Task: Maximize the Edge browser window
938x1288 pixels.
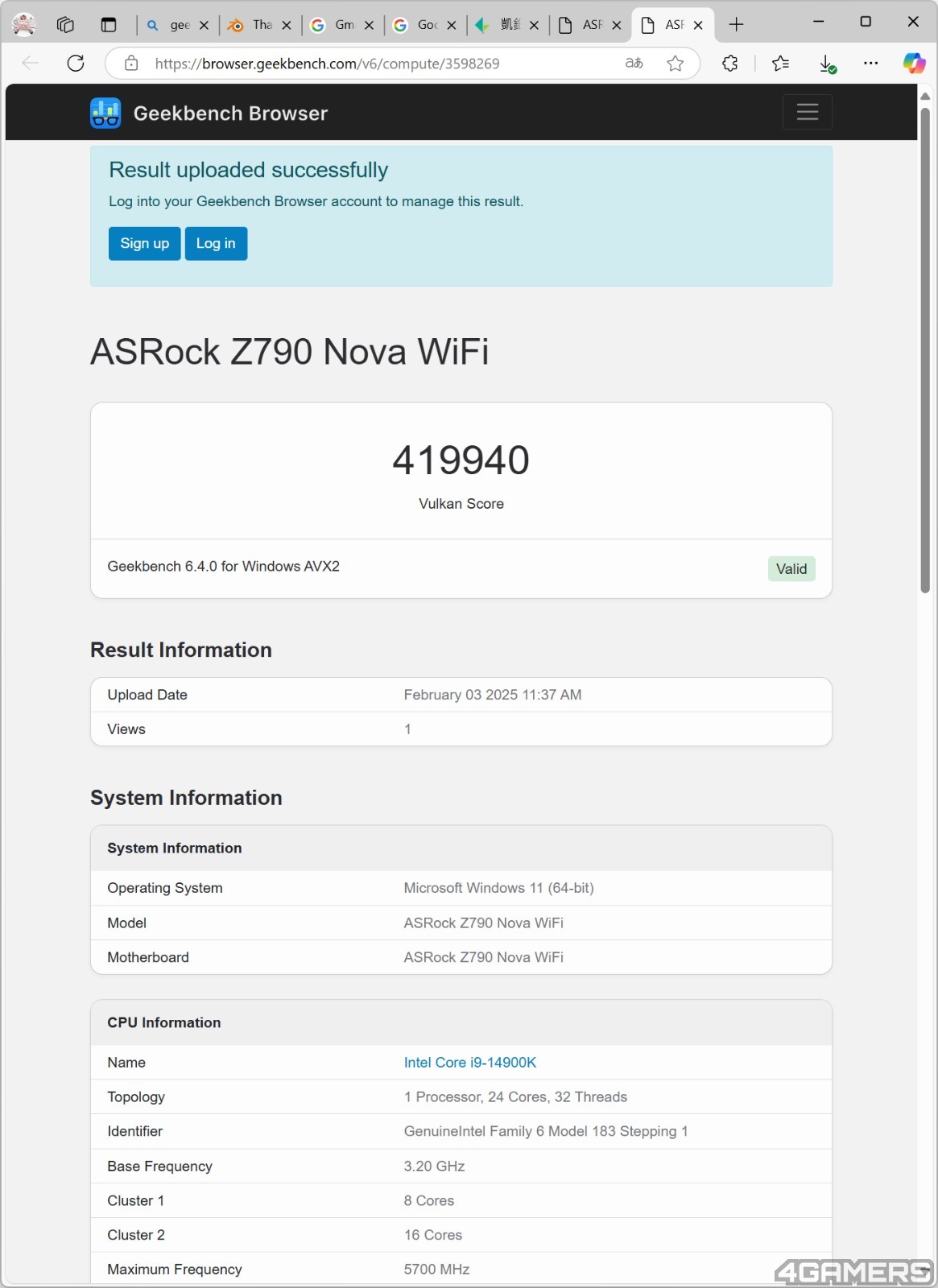Action: tap(866, 23)
